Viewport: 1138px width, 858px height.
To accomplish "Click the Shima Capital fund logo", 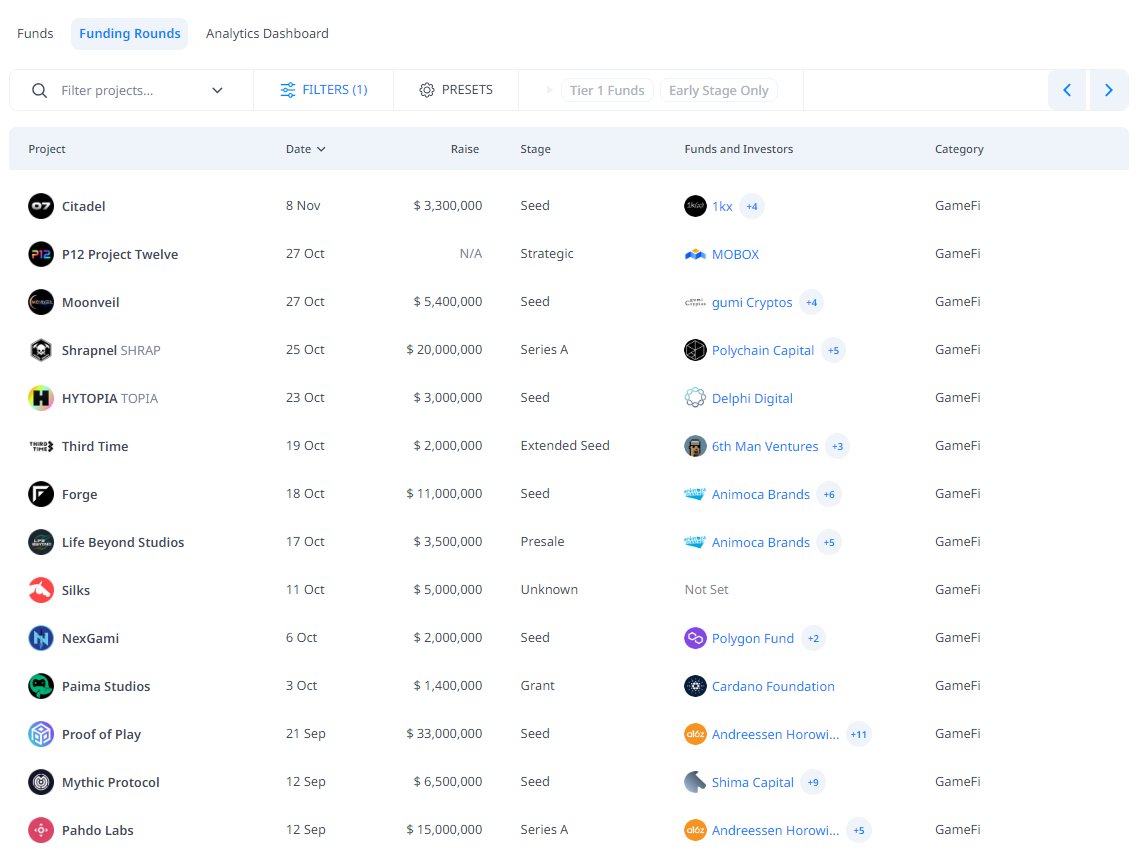I will coord(695,782).
